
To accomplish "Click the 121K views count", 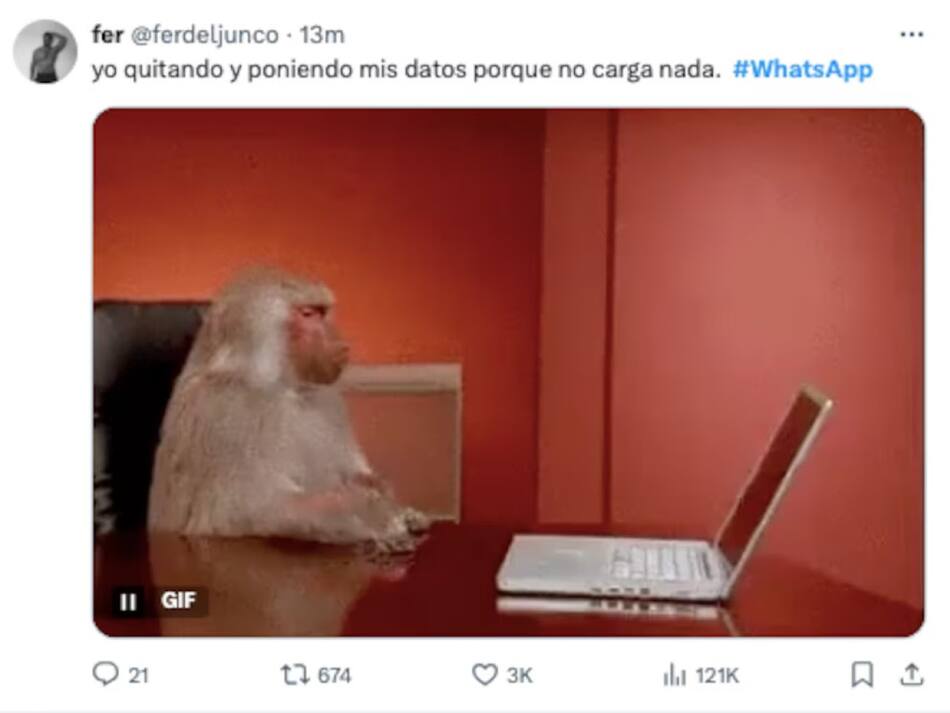I will (x=717, y=675).
